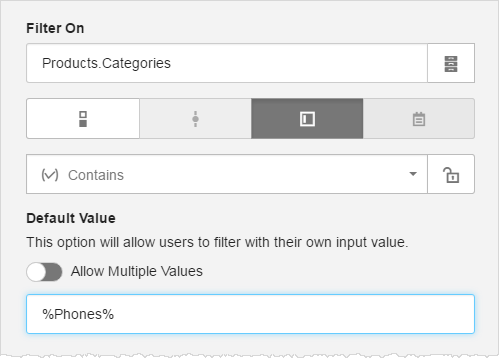Image resolution: width=499 pixels, height=360 pixels.
Task: Click the 'This option will allow users' description
Action: (217, 242)
